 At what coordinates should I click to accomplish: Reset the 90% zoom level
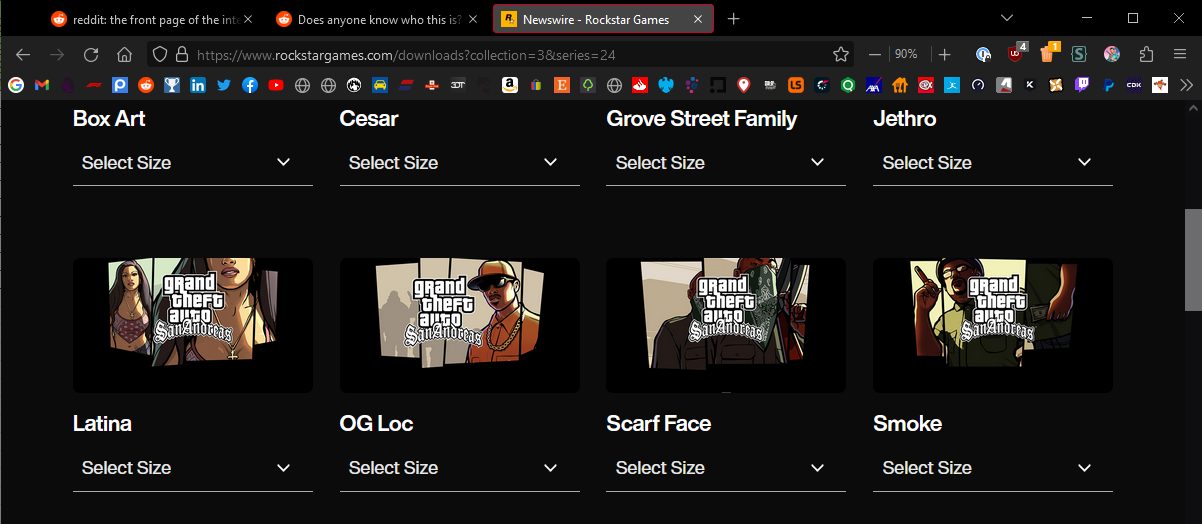[x=907, y=54]
